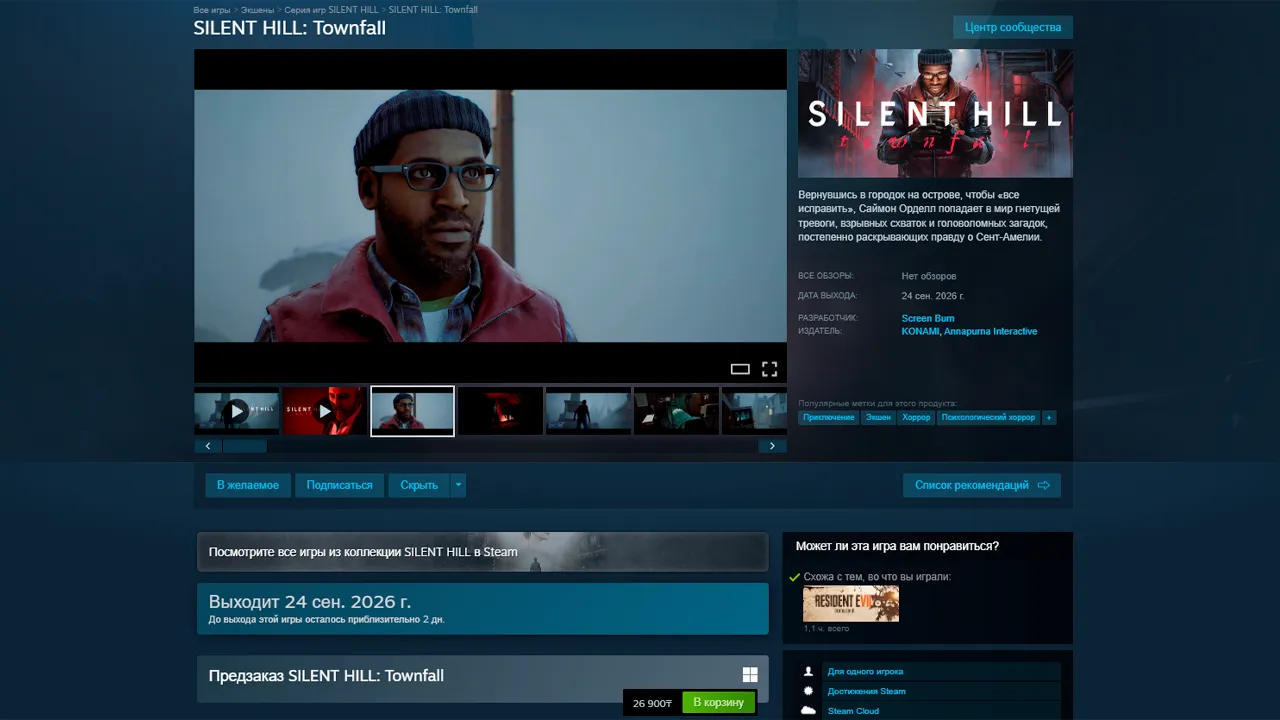Click the main trailer video area
The image size is (1280, 720).
pos(490,216)
